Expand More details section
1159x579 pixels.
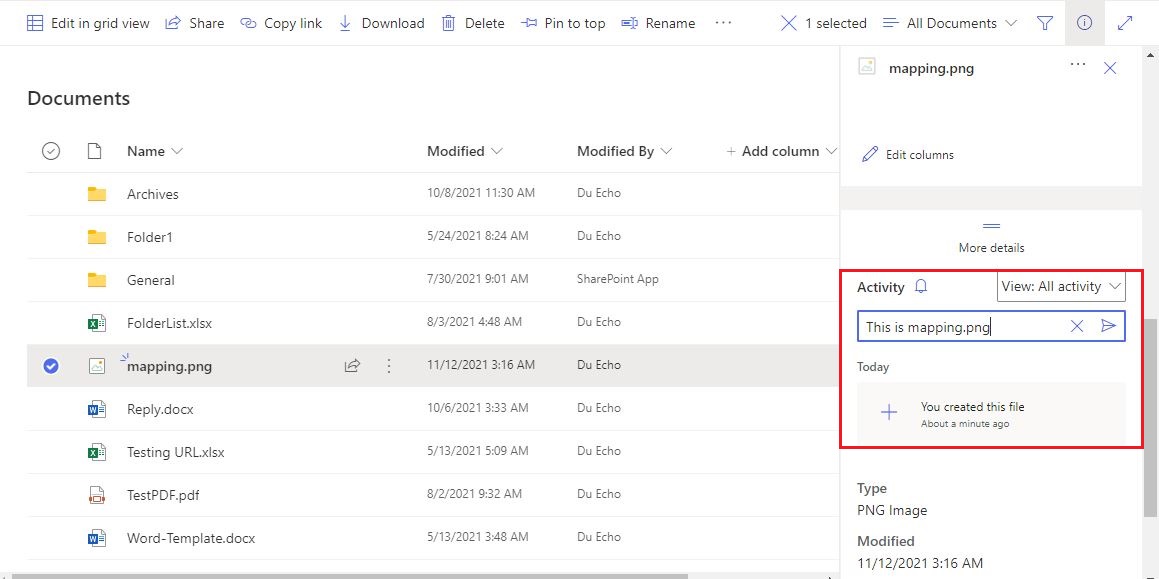click(x=991, y=238)
